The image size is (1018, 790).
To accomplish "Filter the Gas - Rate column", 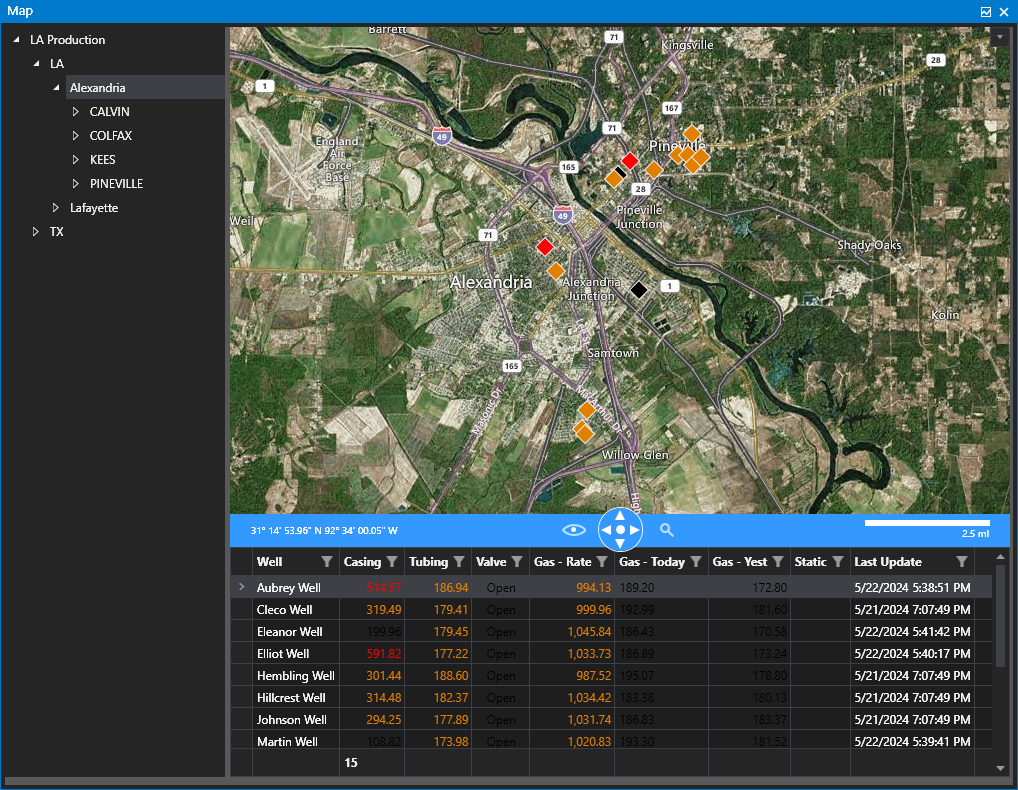I will point(602,562).
